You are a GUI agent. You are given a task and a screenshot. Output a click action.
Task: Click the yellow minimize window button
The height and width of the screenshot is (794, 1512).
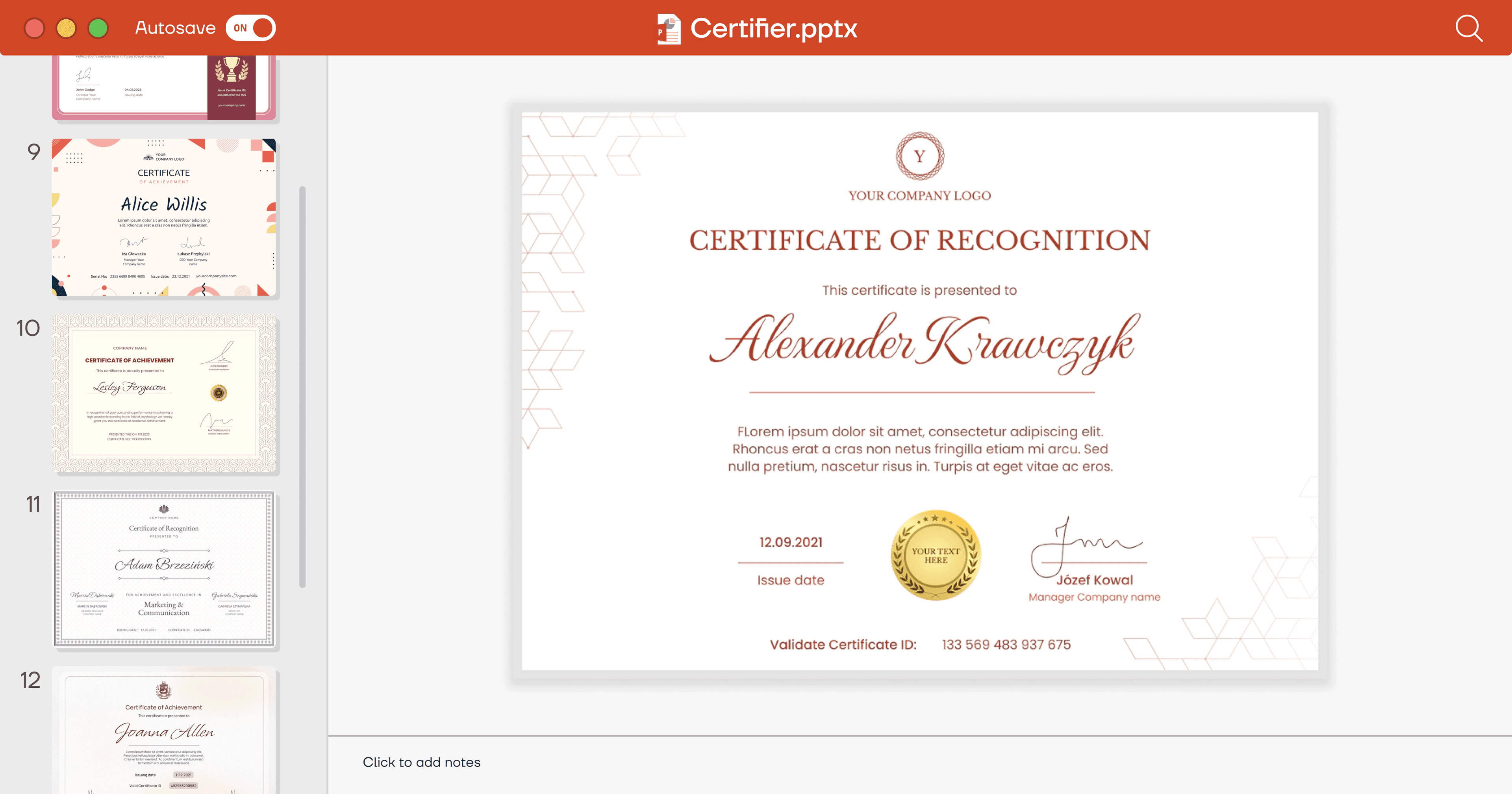click(66, 28)
